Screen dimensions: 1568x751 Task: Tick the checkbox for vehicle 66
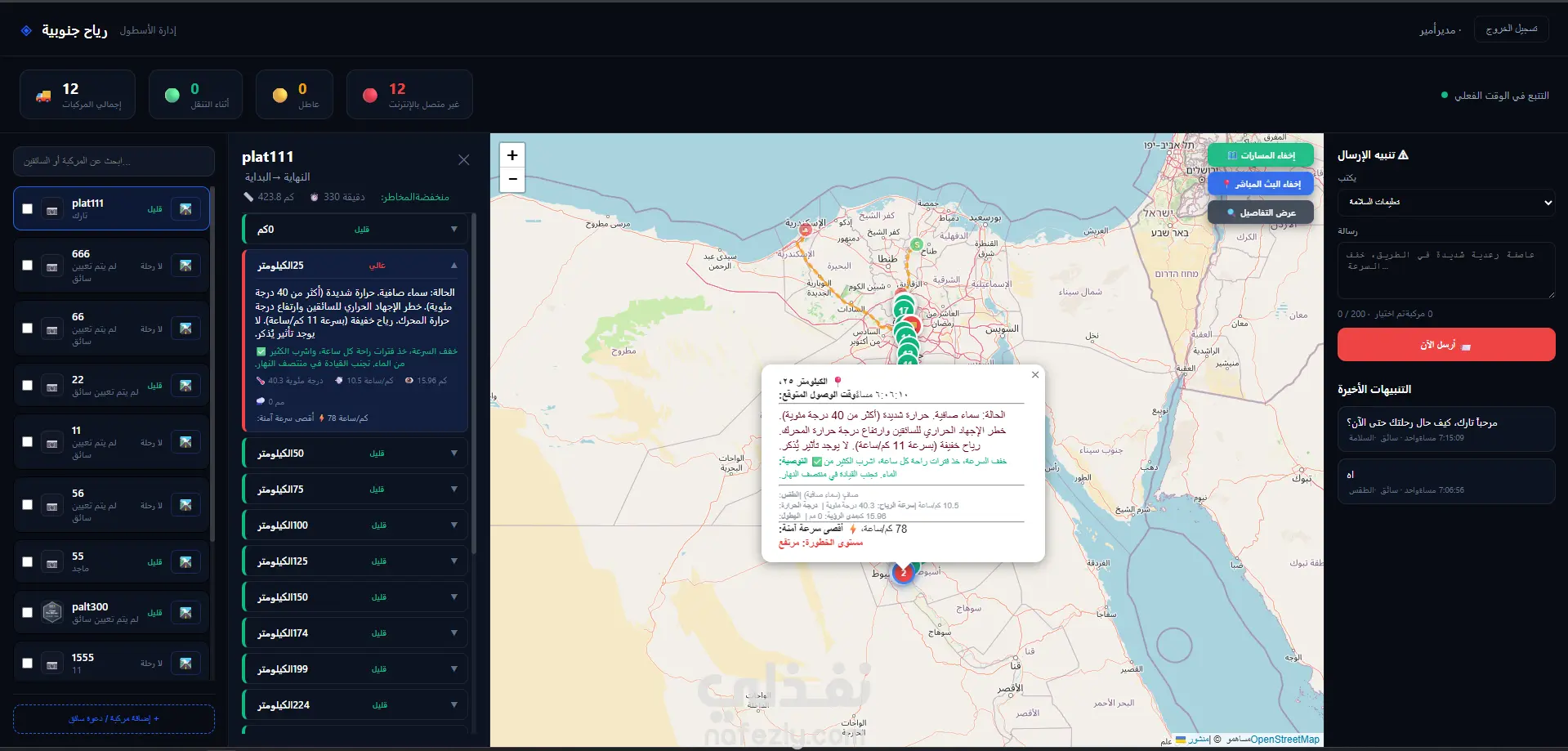[x=27, y=329]
